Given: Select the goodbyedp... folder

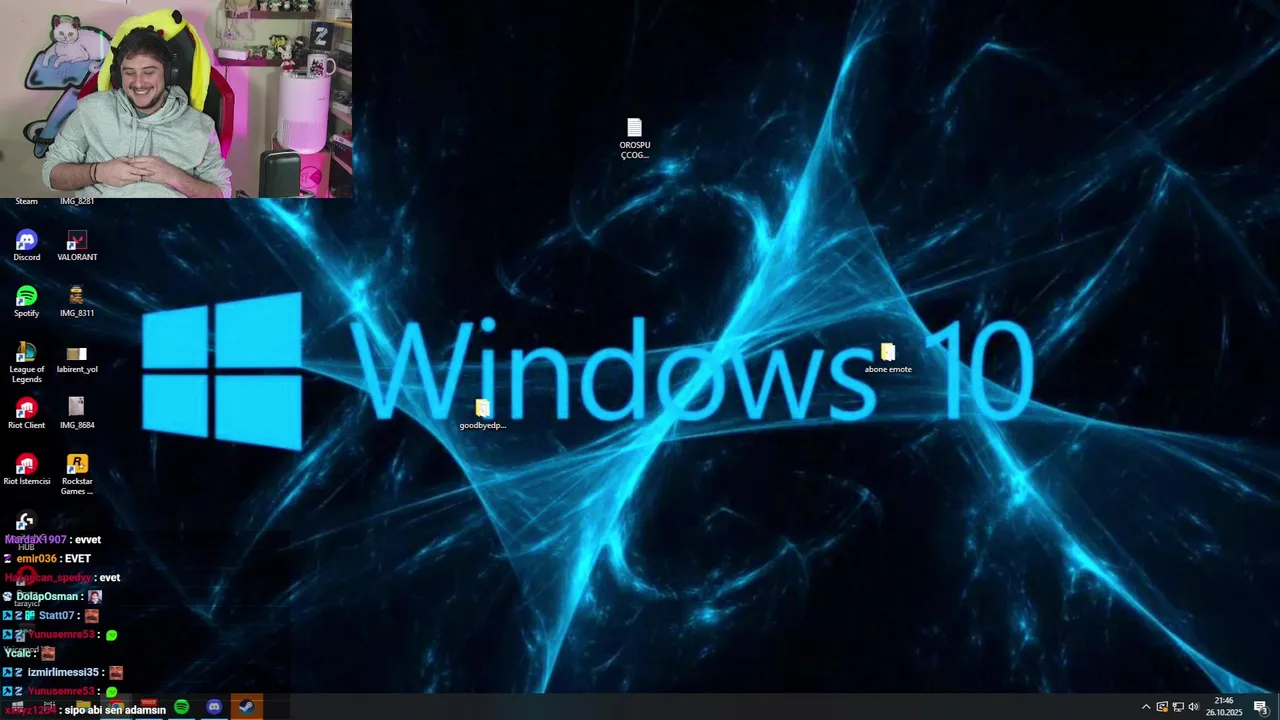Looking at the screenshot, I should (483, 414).
